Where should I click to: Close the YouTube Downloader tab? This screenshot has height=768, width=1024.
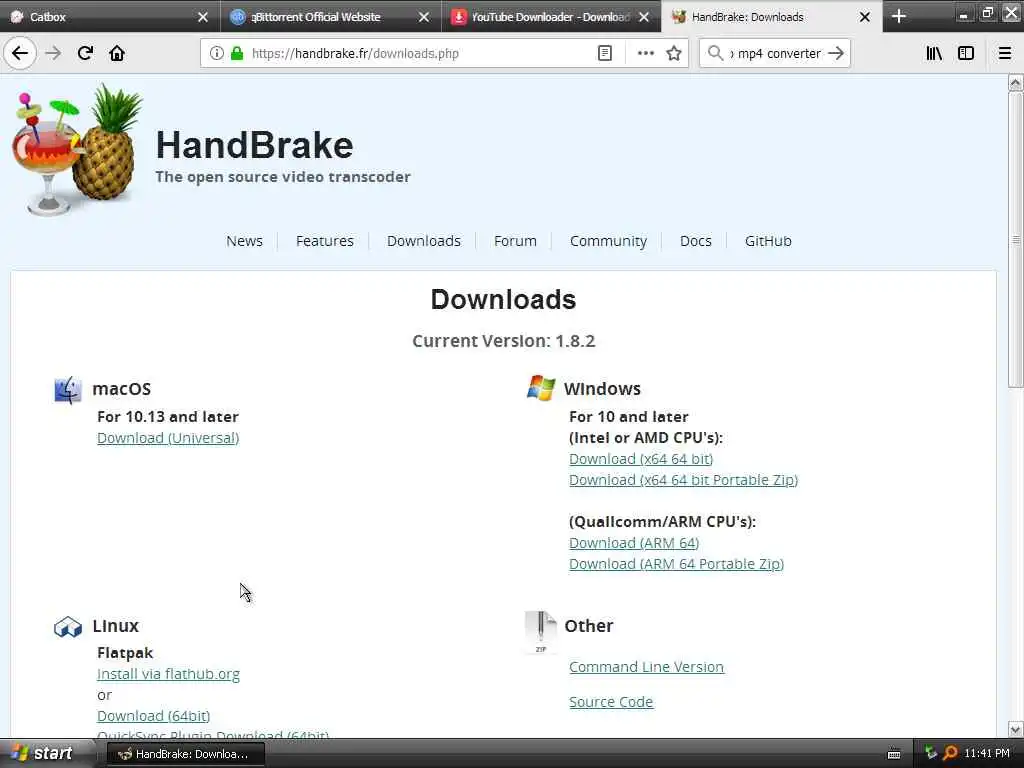point(644,17)
